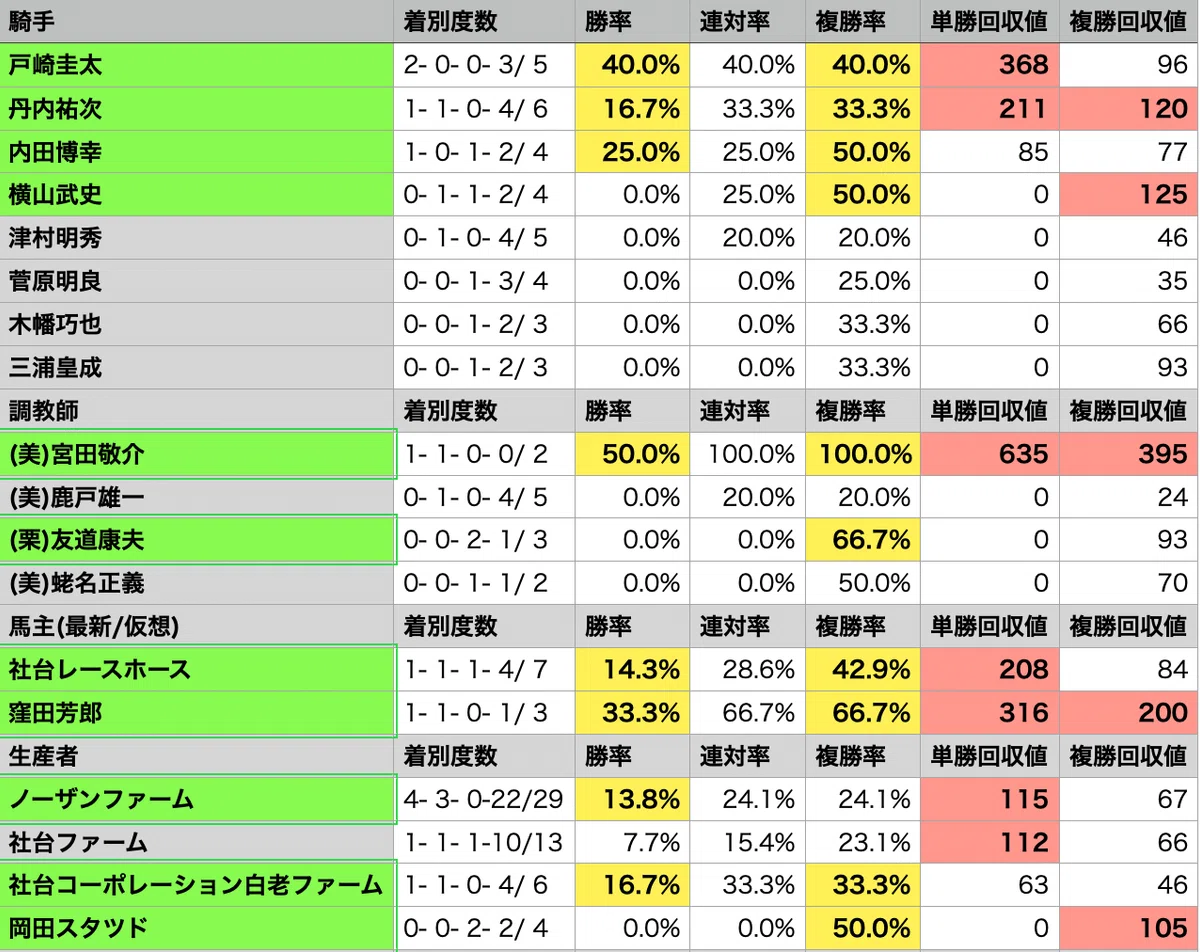The image size is (1200, 952).
Task: Click the 騎手 section header
Action: [x=197, y=22]
